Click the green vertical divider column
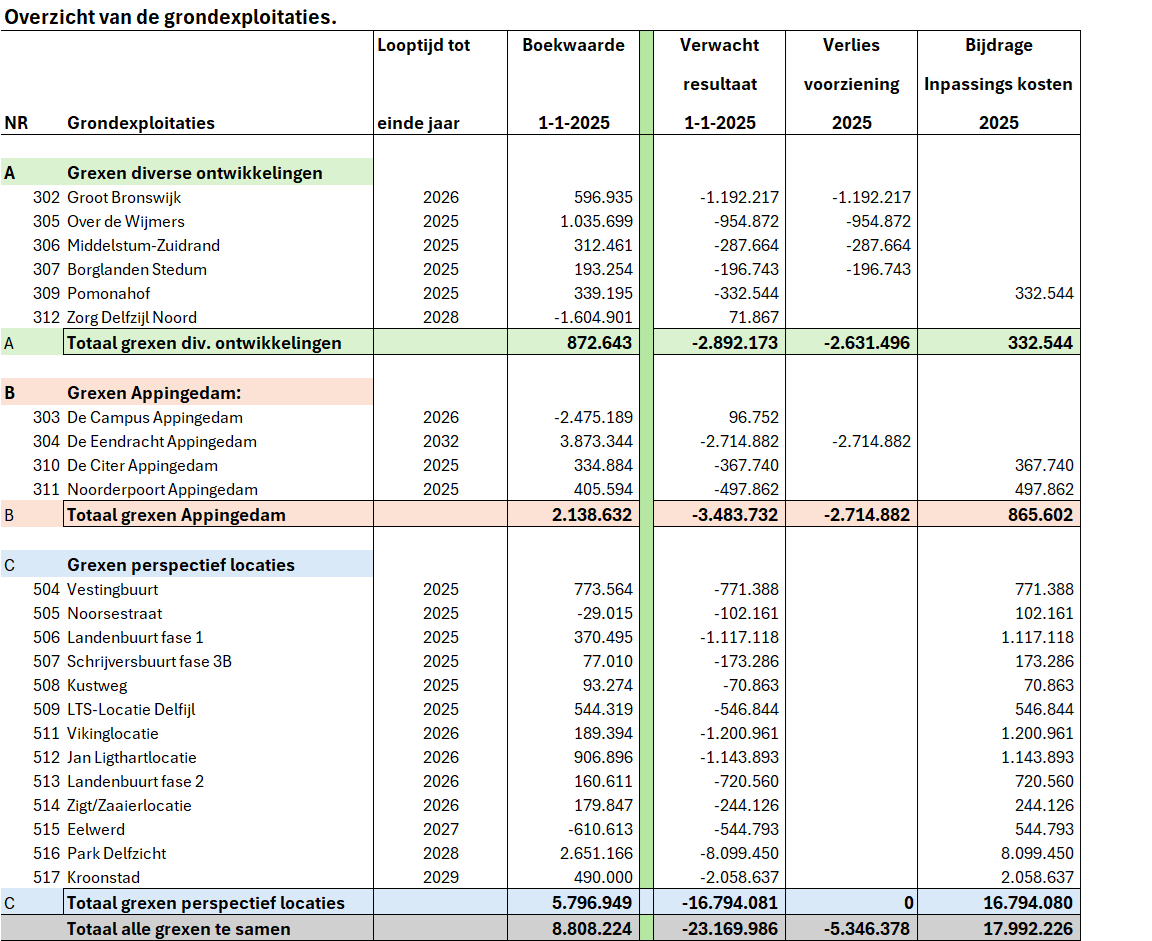 tap(646, 480)
